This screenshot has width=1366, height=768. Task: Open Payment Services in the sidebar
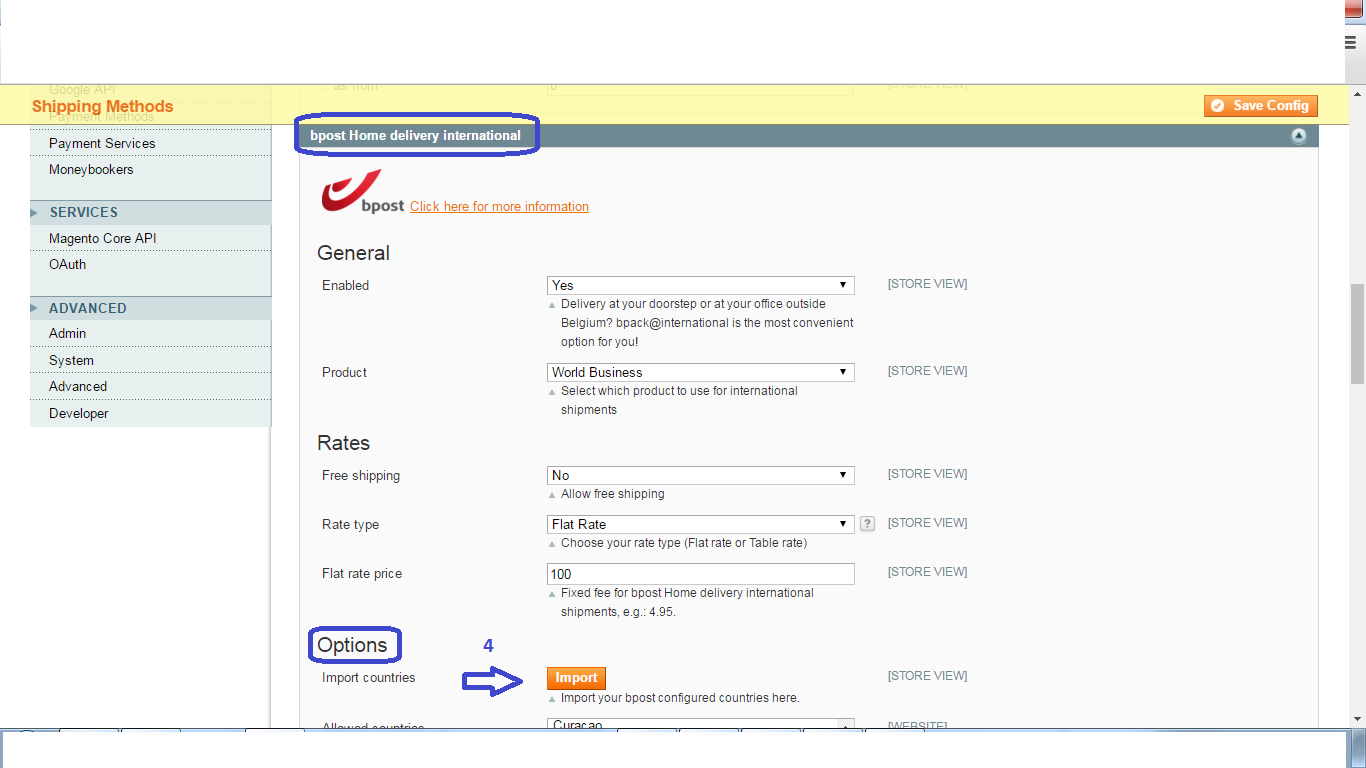[102, 143]
